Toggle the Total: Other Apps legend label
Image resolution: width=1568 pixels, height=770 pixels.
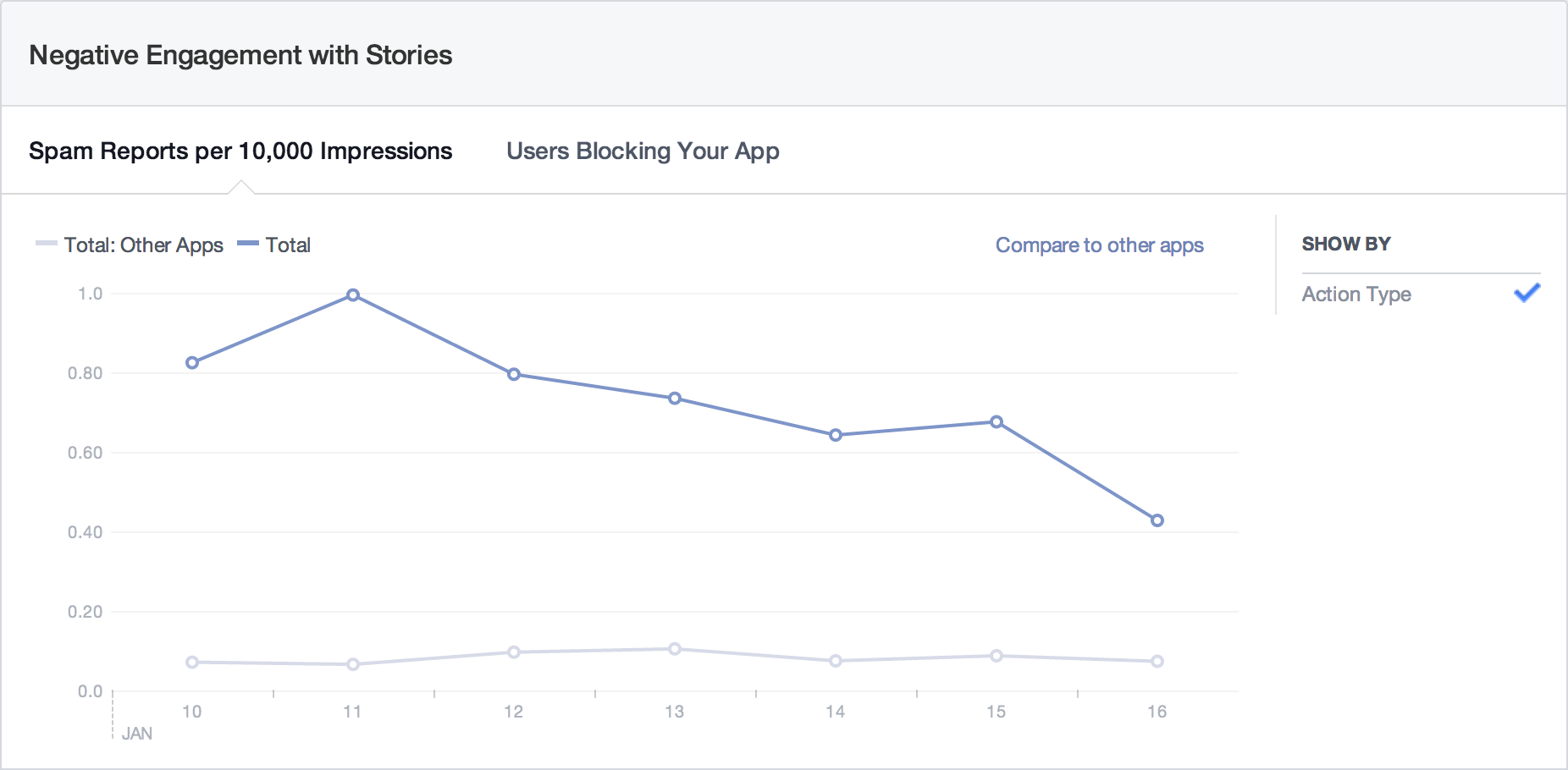[144, 245]
